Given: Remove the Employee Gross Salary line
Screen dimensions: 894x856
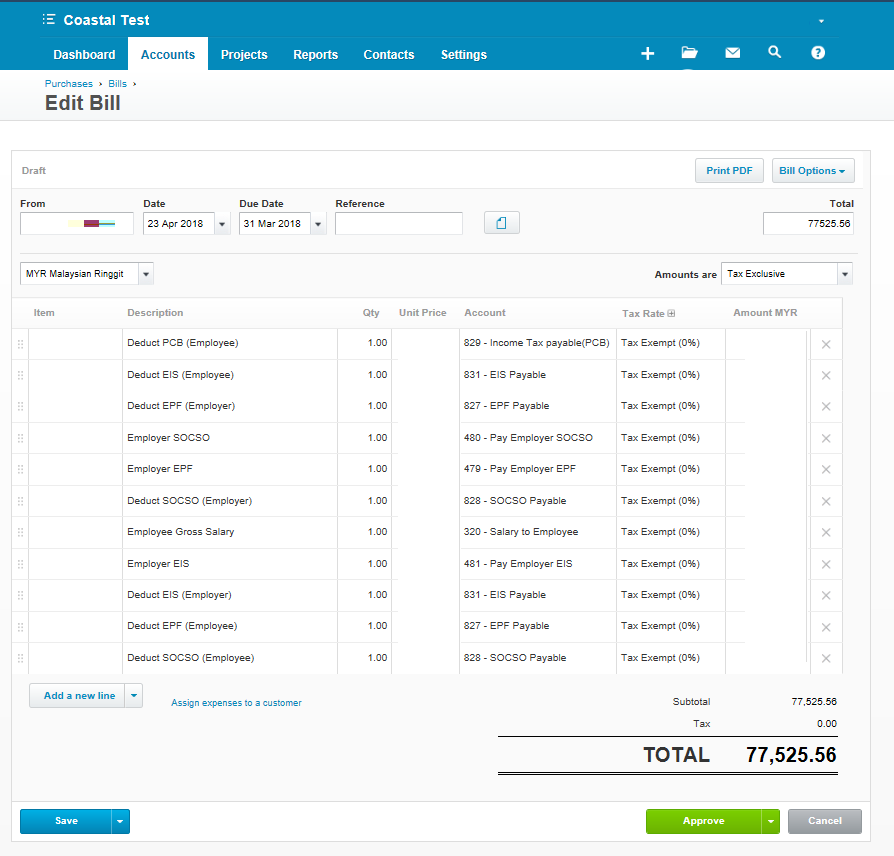Looking at the screenshot, I should [826, 532].
